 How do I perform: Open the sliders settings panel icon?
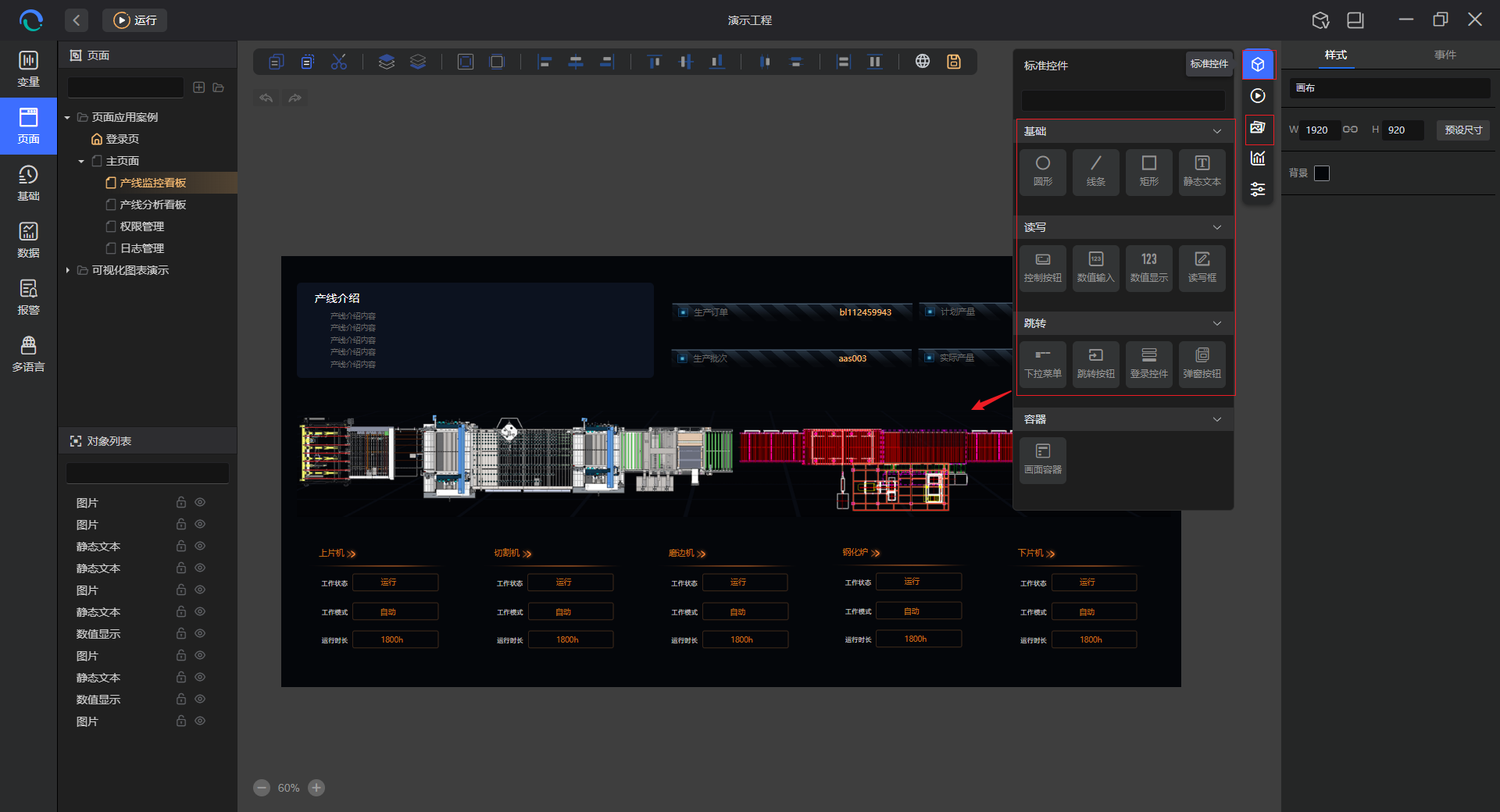1258,190
